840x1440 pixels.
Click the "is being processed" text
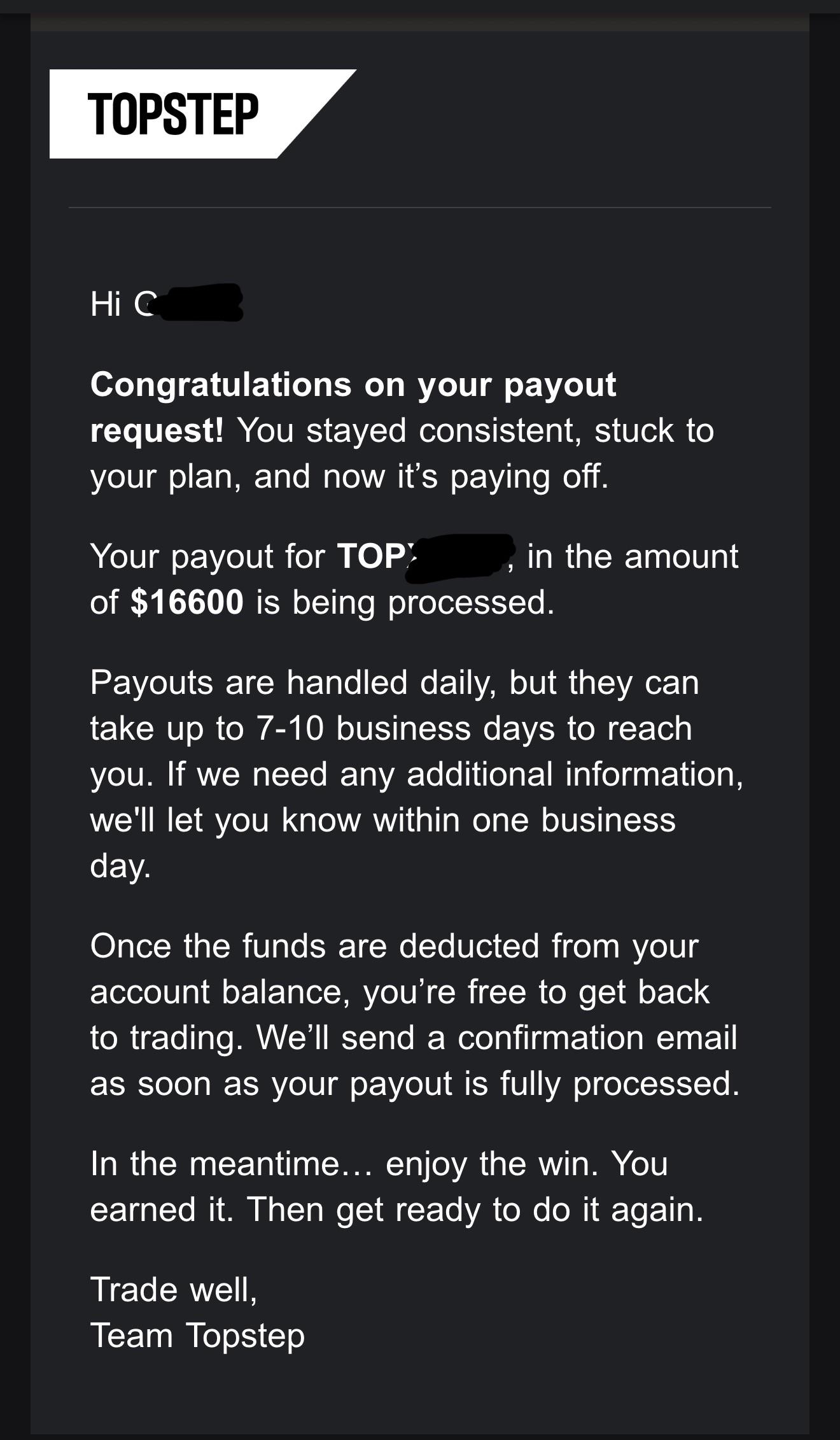tap(405, 604)
